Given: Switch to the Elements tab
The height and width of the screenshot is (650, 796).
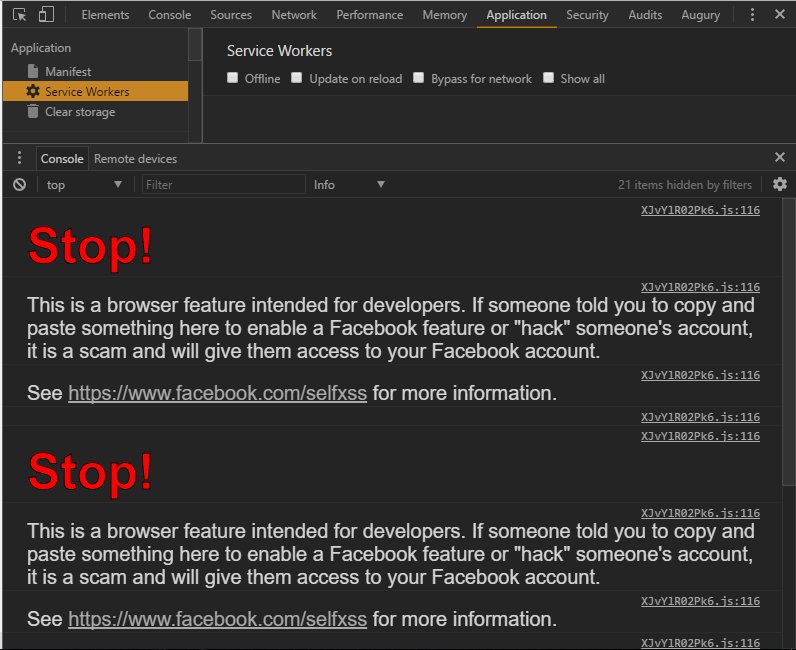Looking at the screenshot, I should pyautogui.click(x=105, y=15).
